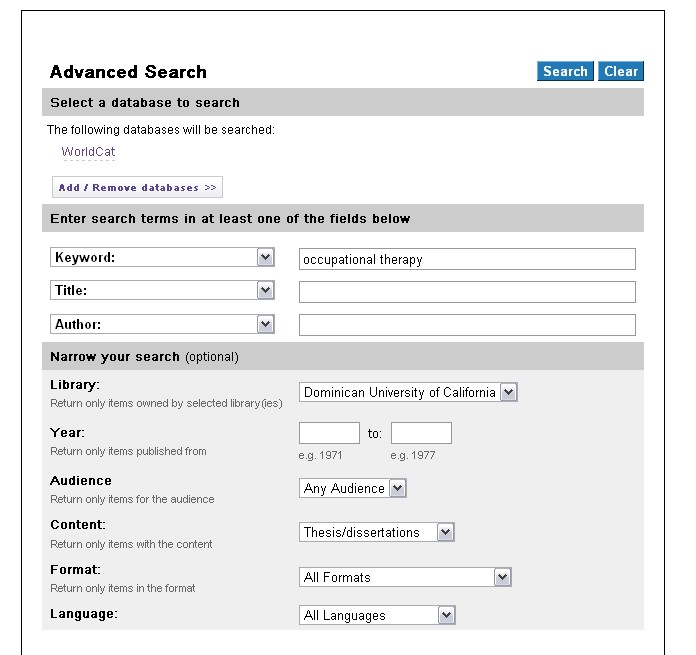Image resolution: width=696 pixels, height=655 pixels.
Task: Open the Keyword field type dropdown
Action: click(x=162, y=257)
